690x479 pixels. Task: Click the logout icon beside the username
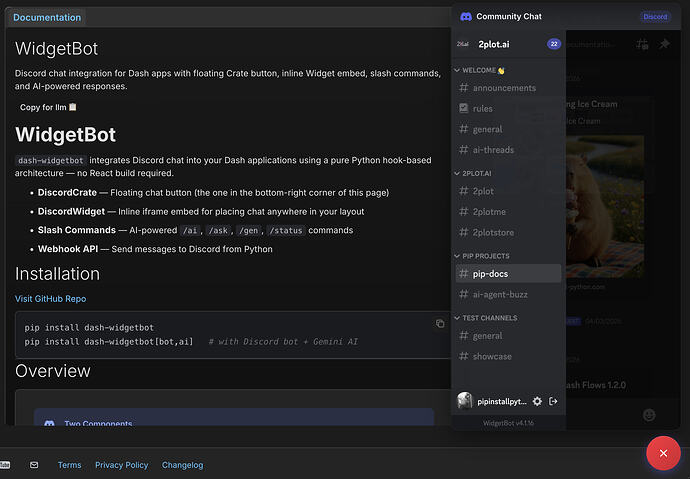[553, 401]
